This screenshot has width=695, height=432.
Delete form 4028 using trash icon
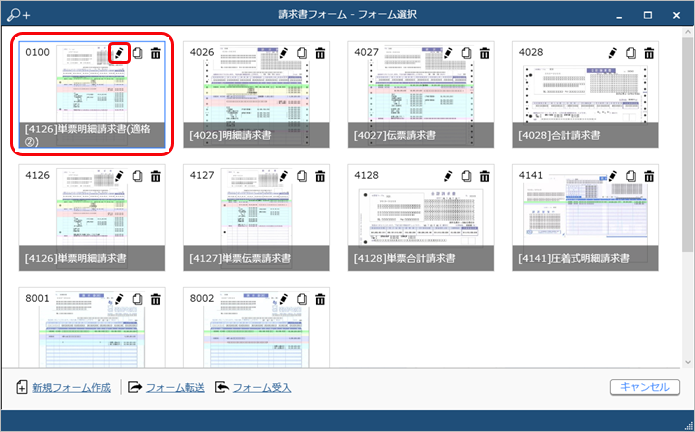(649, 53)
